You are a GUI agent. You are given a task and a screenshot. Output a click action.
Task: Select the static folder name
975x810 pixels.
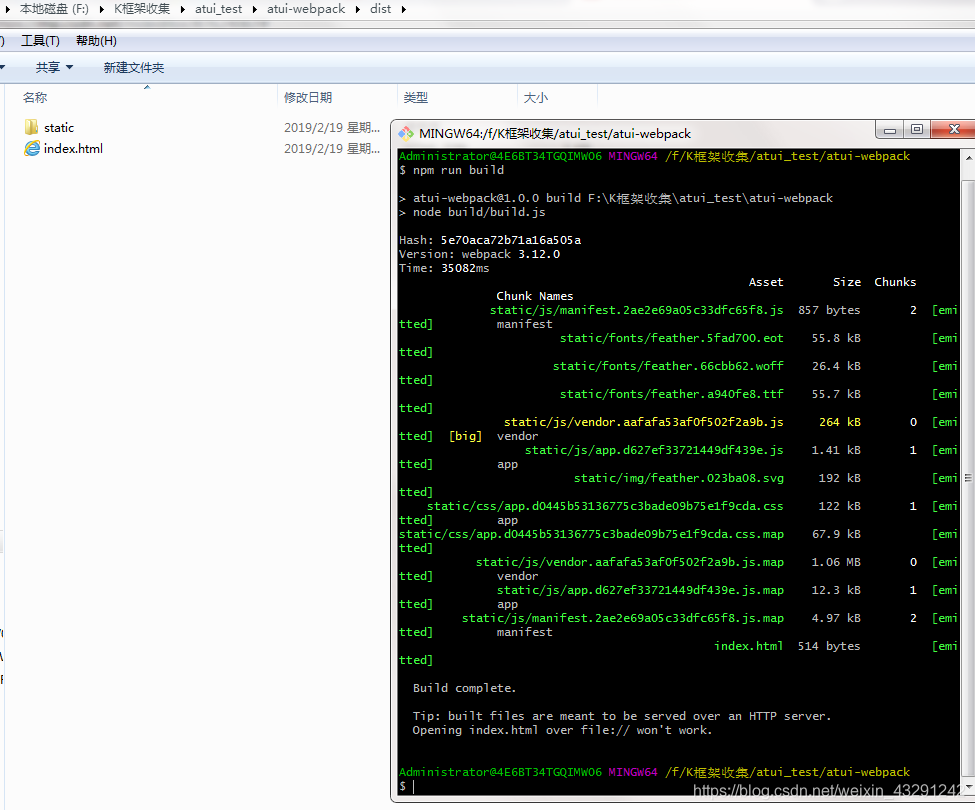coord(59,127)
